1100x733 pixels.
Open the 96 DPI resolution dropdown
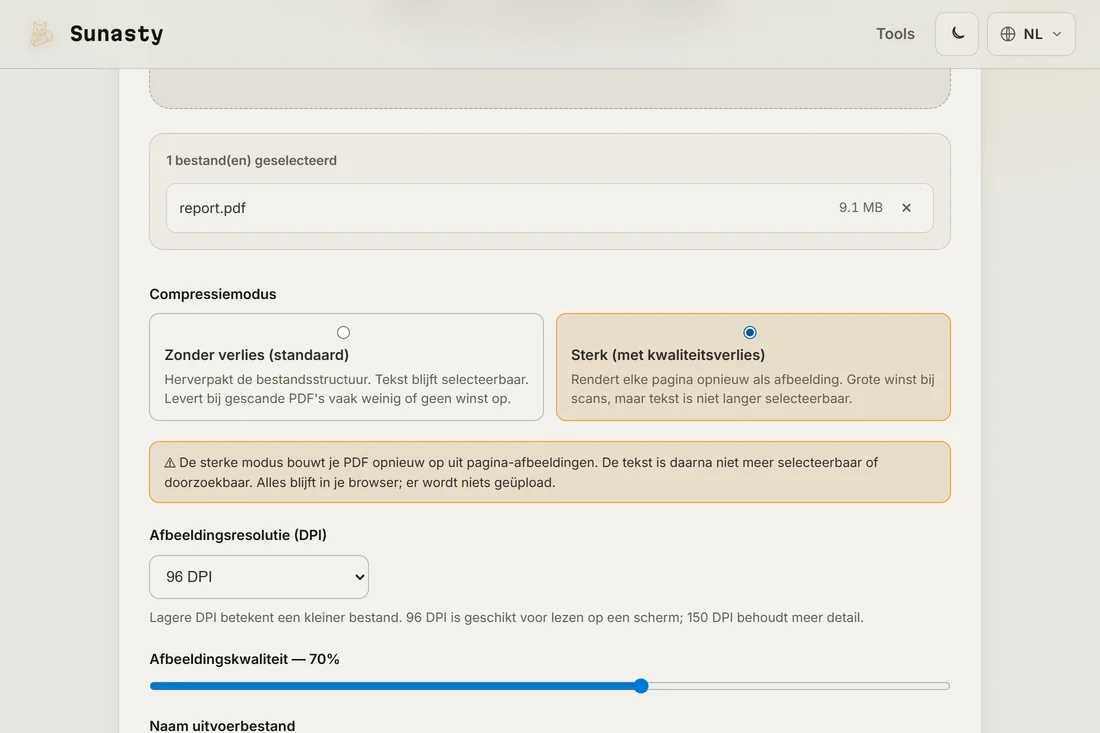(x=259, y=577)
